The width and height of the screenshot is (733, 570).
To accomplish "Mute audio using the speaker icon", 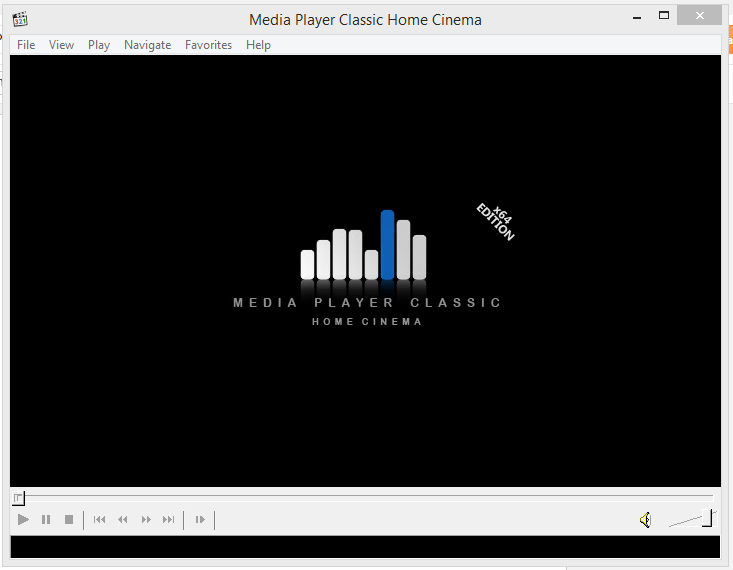I will [x=646, y=519].
